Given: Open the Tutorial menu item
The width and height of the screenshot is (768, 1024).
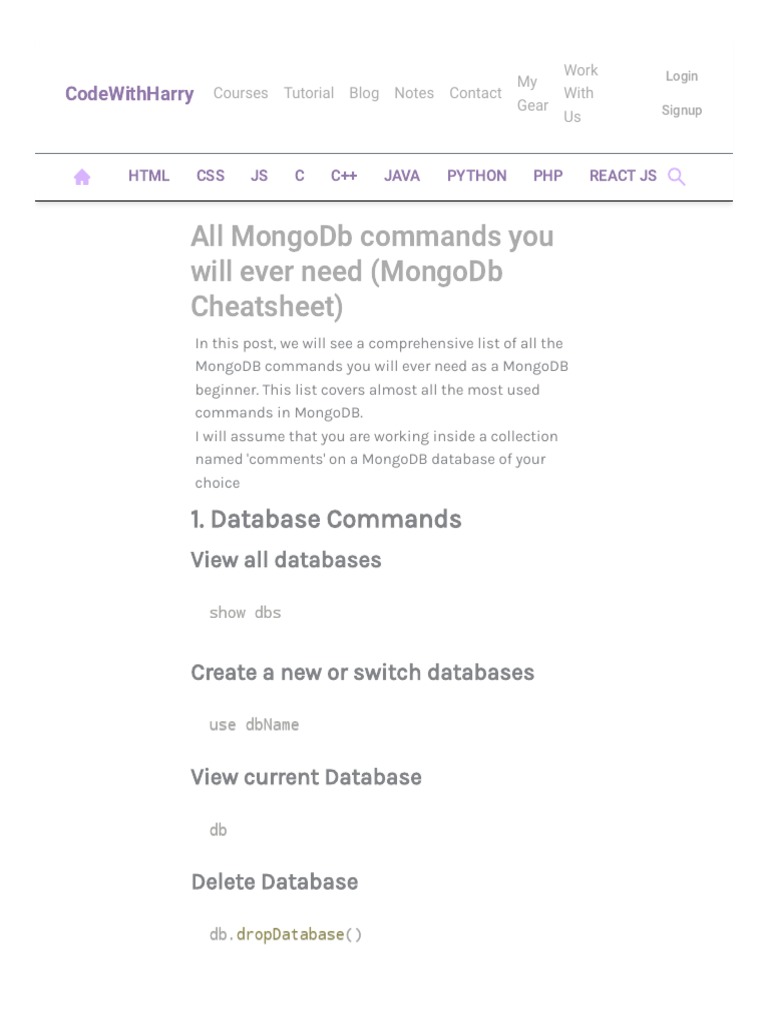Looking at the screenshot, I should (x=309, y=93).
